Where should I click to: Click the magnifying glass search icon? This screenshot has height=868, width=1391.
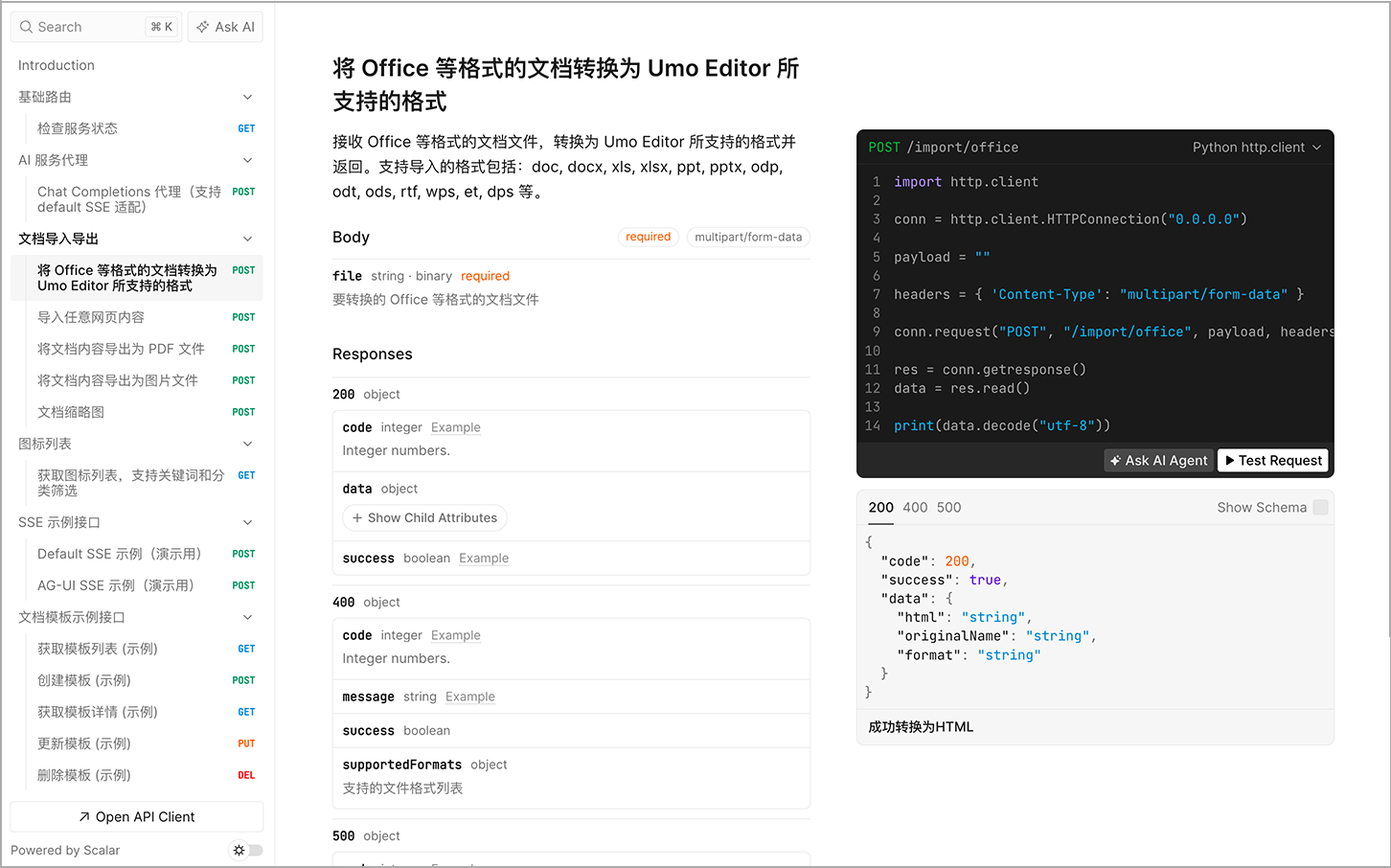(26, 27)
